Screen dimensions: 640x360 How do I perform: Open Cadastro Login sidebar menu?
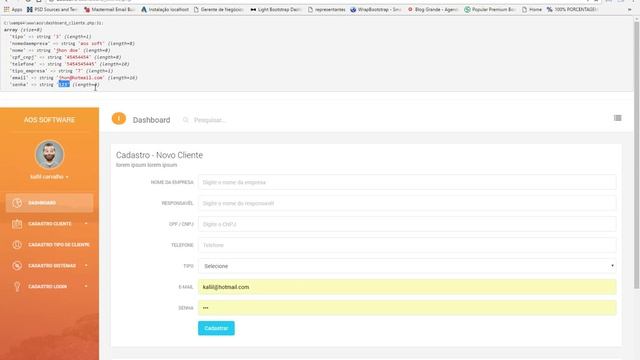coord(49,287)
